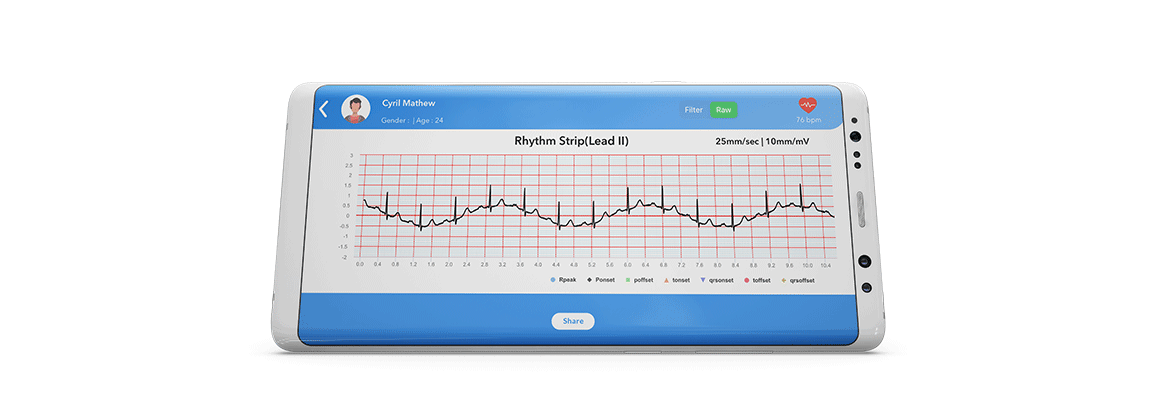Open Cyril Mathew's profile avatar
This screenshot has width=1160, height=400.
point(355,109)
